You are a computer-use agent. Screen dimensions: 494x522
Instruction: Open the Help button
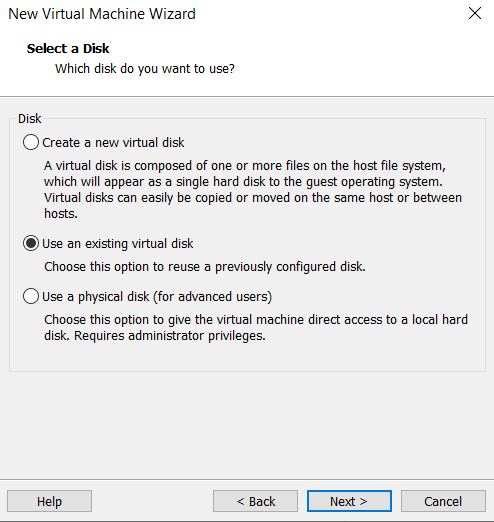[49, 501]
